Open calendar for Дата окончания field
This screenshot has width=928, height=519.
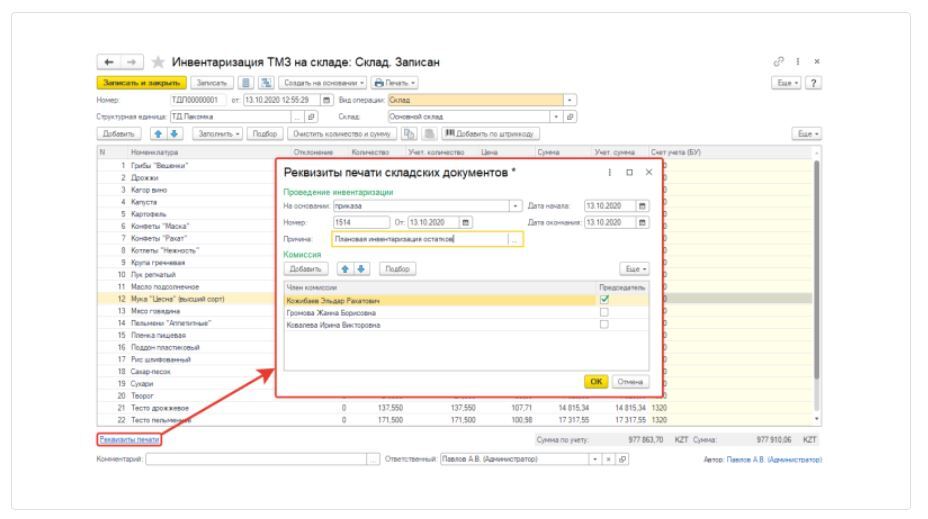(642, 223)
